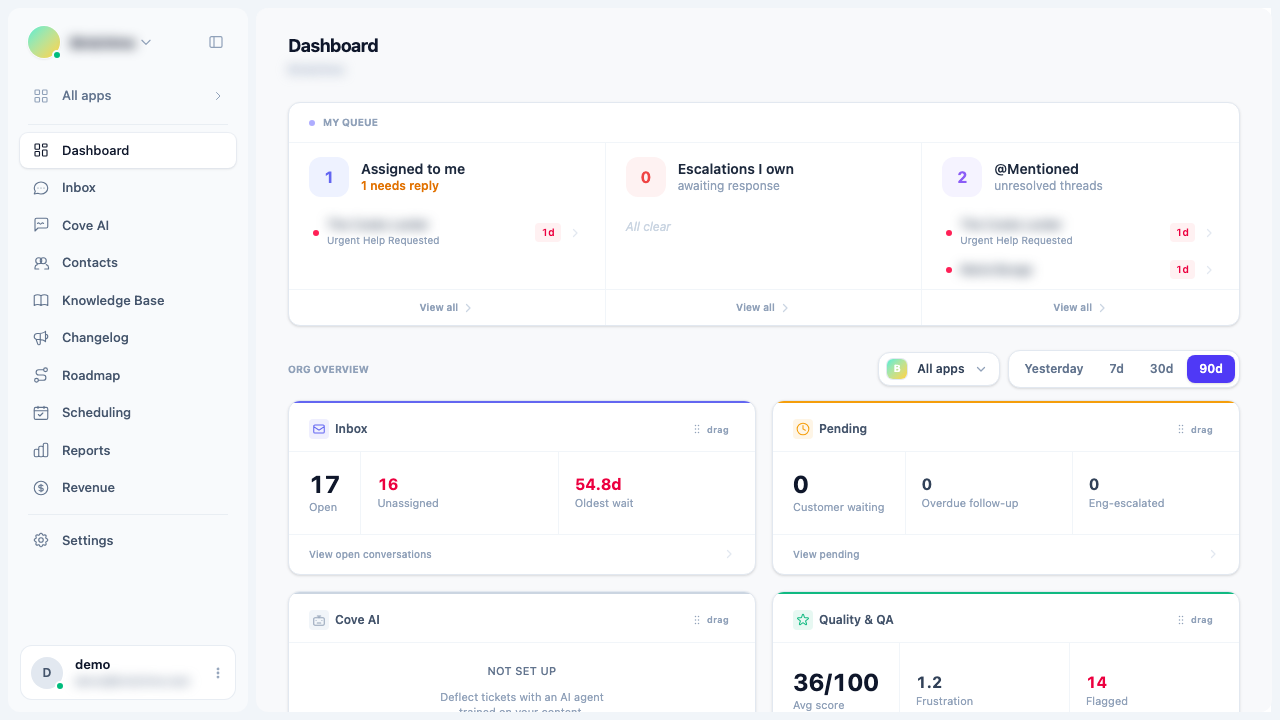Click the View pending row arrow
The image size is (1280, 720).
pos(1213,555)
